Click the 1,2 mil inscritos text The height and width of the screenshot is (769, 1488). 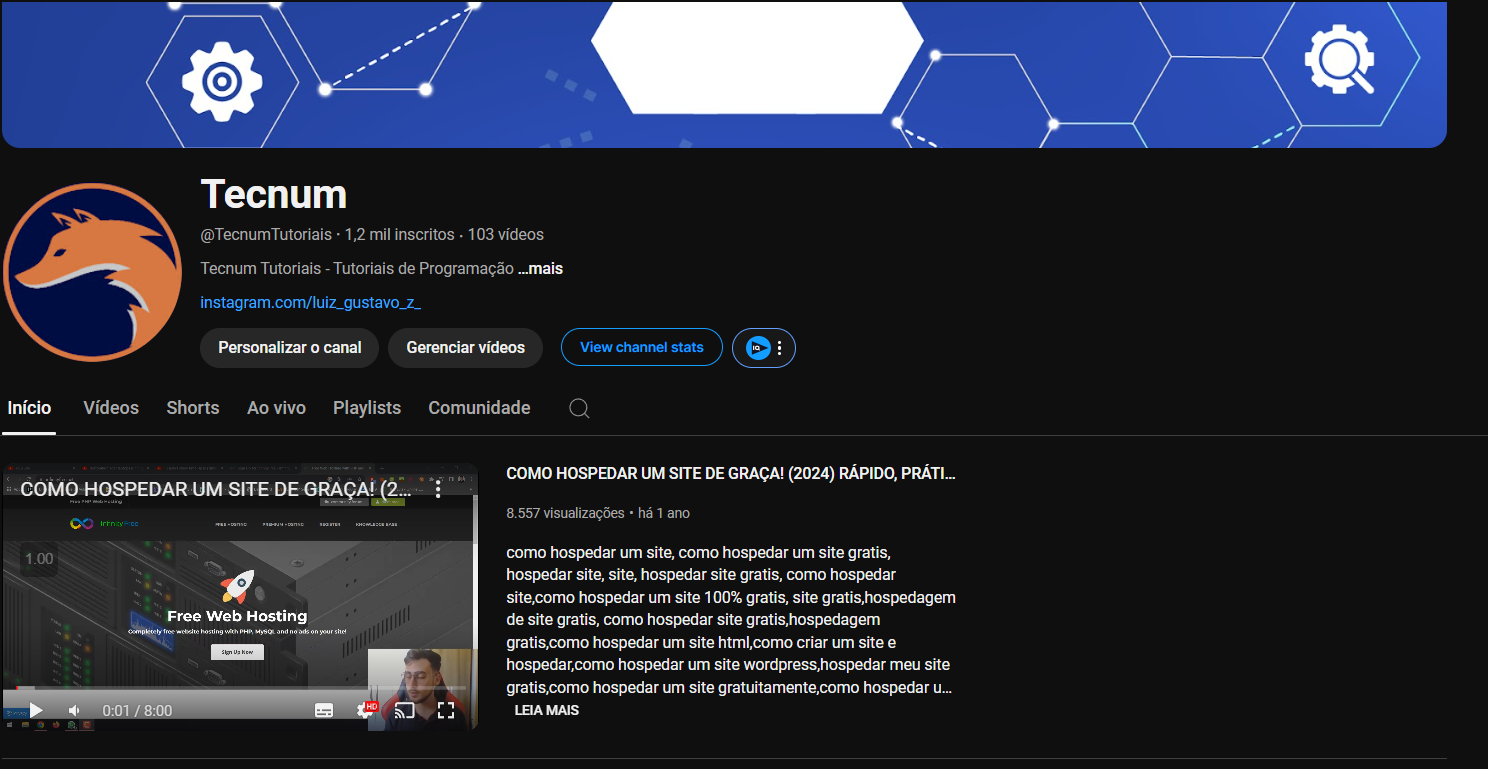(399, 235)
